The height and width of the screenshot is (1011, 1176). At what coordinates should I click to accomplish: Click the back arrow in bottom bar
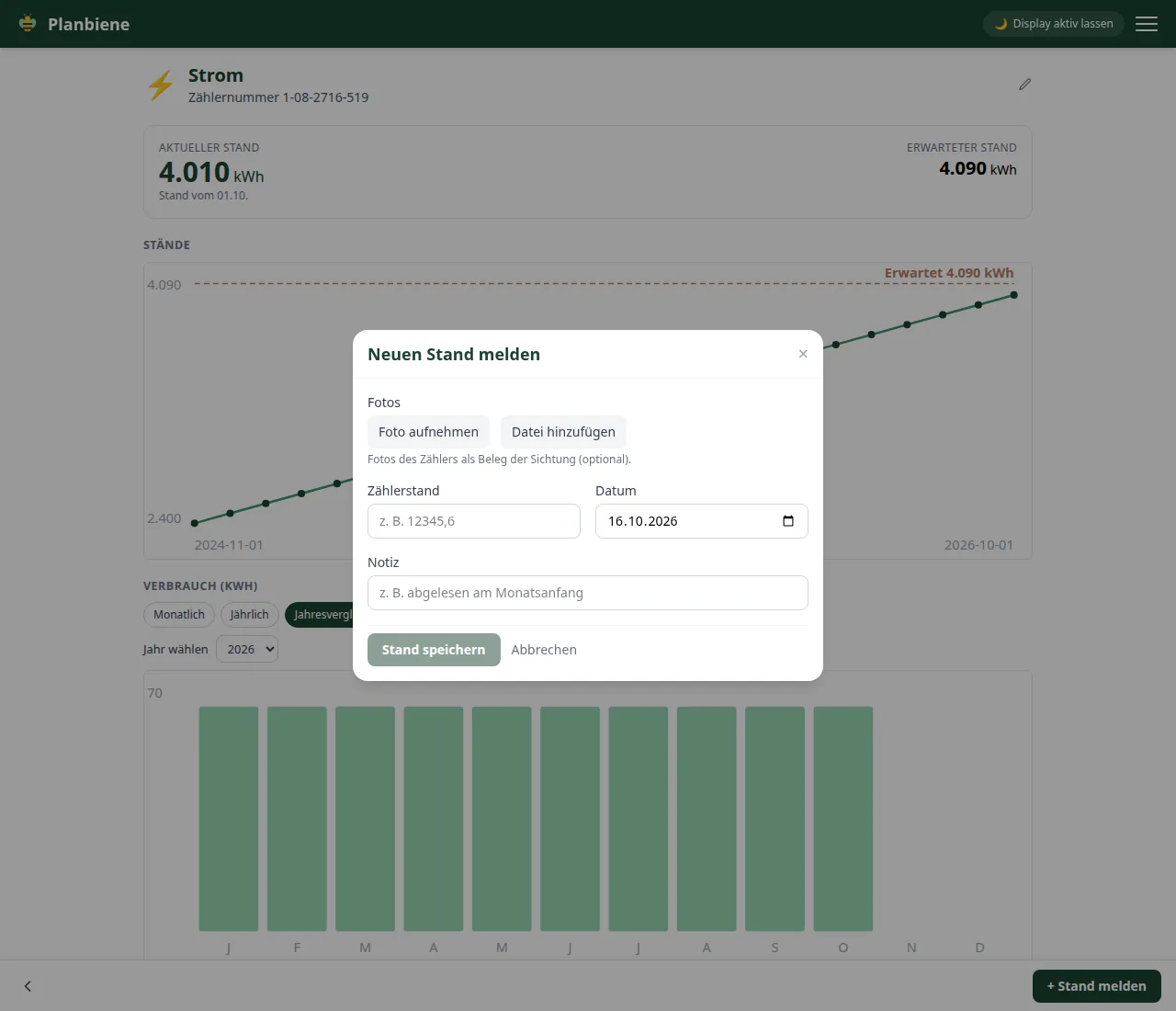click(x=28, y=986)
